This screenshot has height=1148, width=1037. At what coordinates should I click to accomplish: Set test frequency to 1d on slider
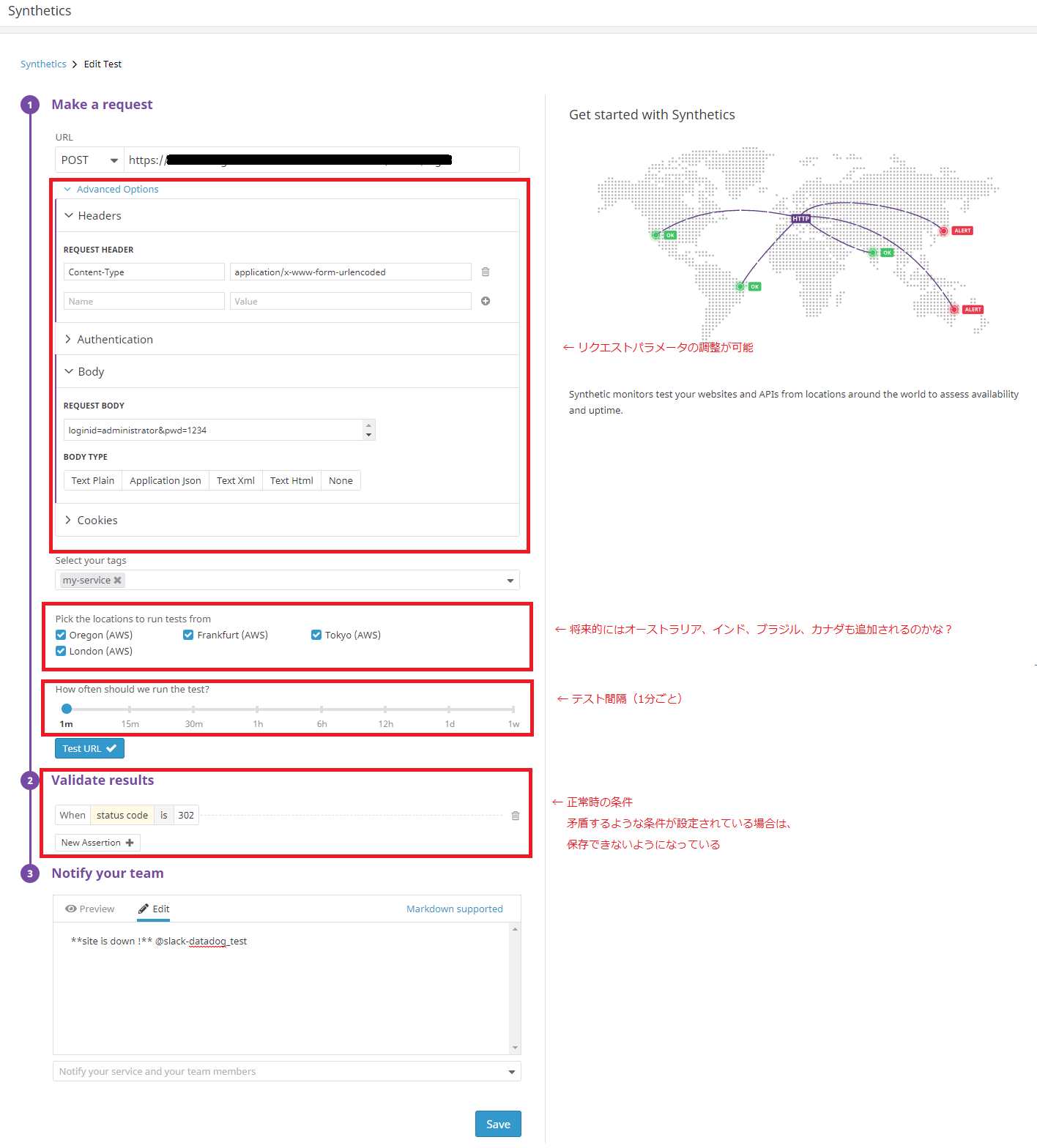[449, 709]
